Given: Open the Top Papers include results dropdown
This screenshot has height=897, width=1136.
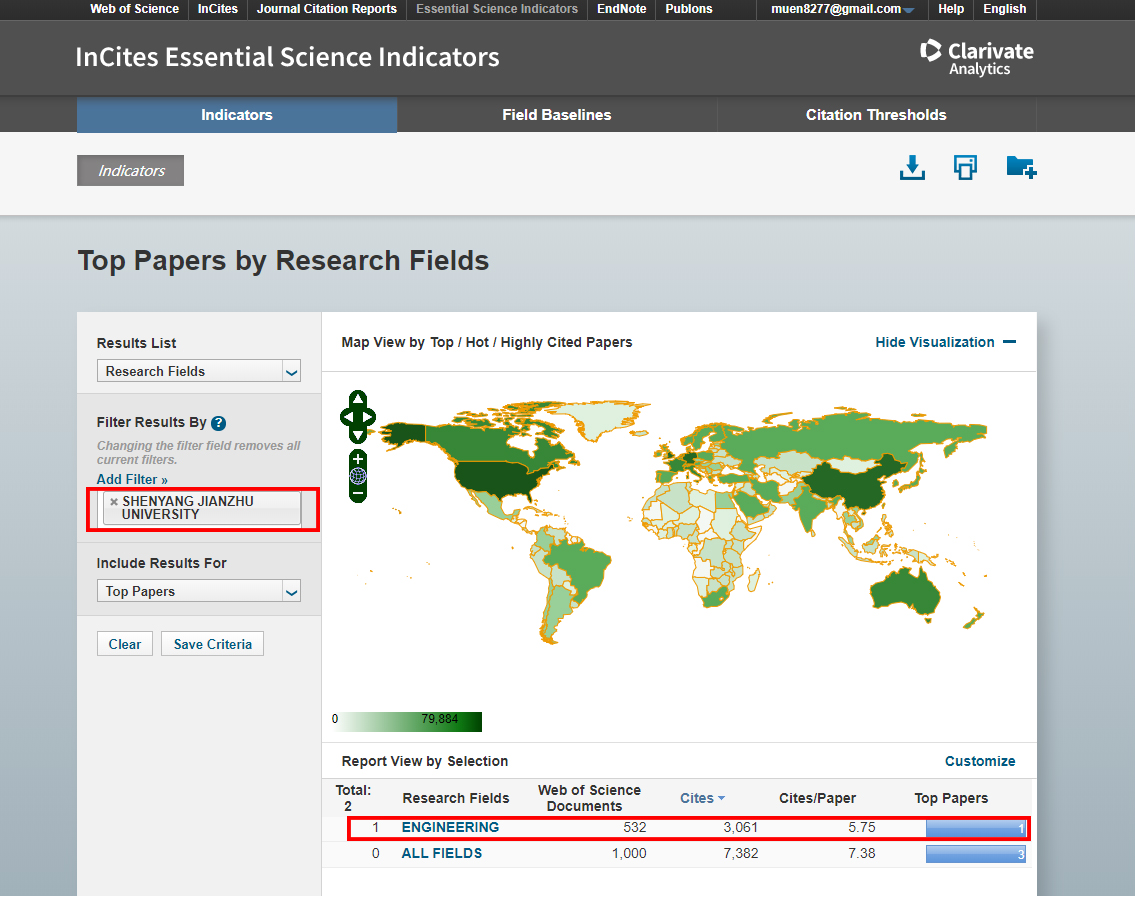Looking at the screenshot, I should [x=198, y=591].
